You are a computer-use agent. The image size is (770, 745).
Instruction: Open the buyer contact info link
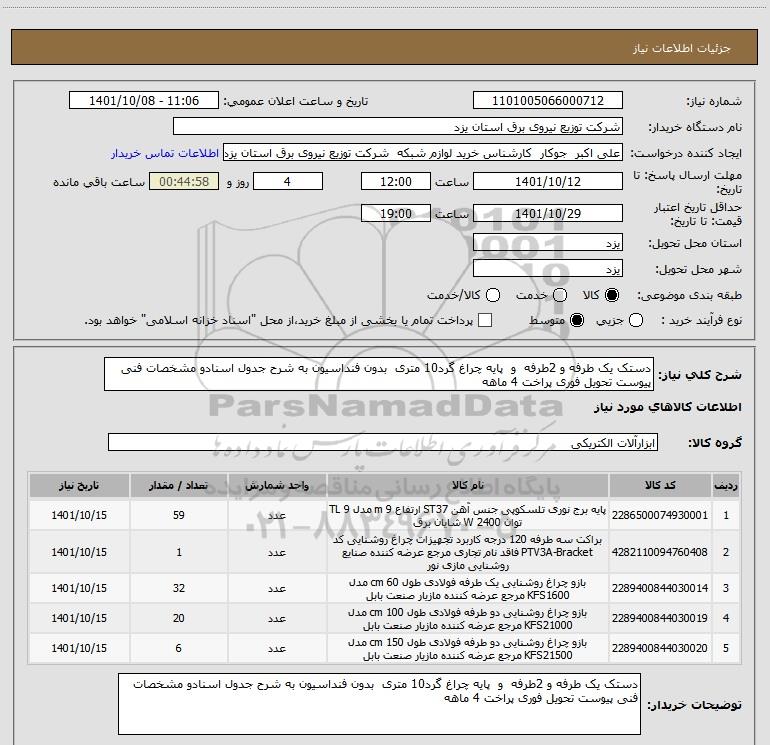coord(165,153)
